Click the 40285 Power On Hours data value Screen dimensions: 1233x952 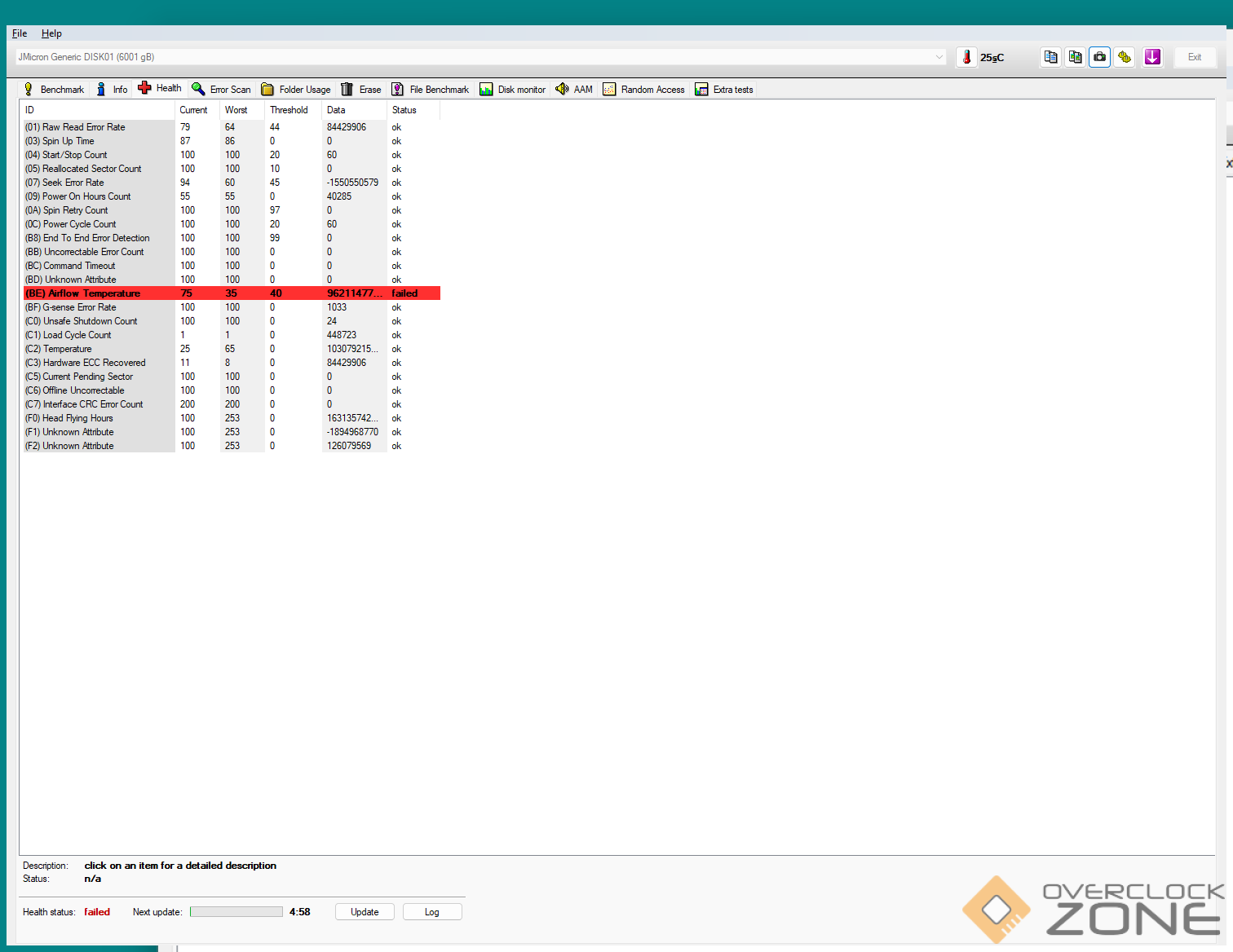coord(339,196)
